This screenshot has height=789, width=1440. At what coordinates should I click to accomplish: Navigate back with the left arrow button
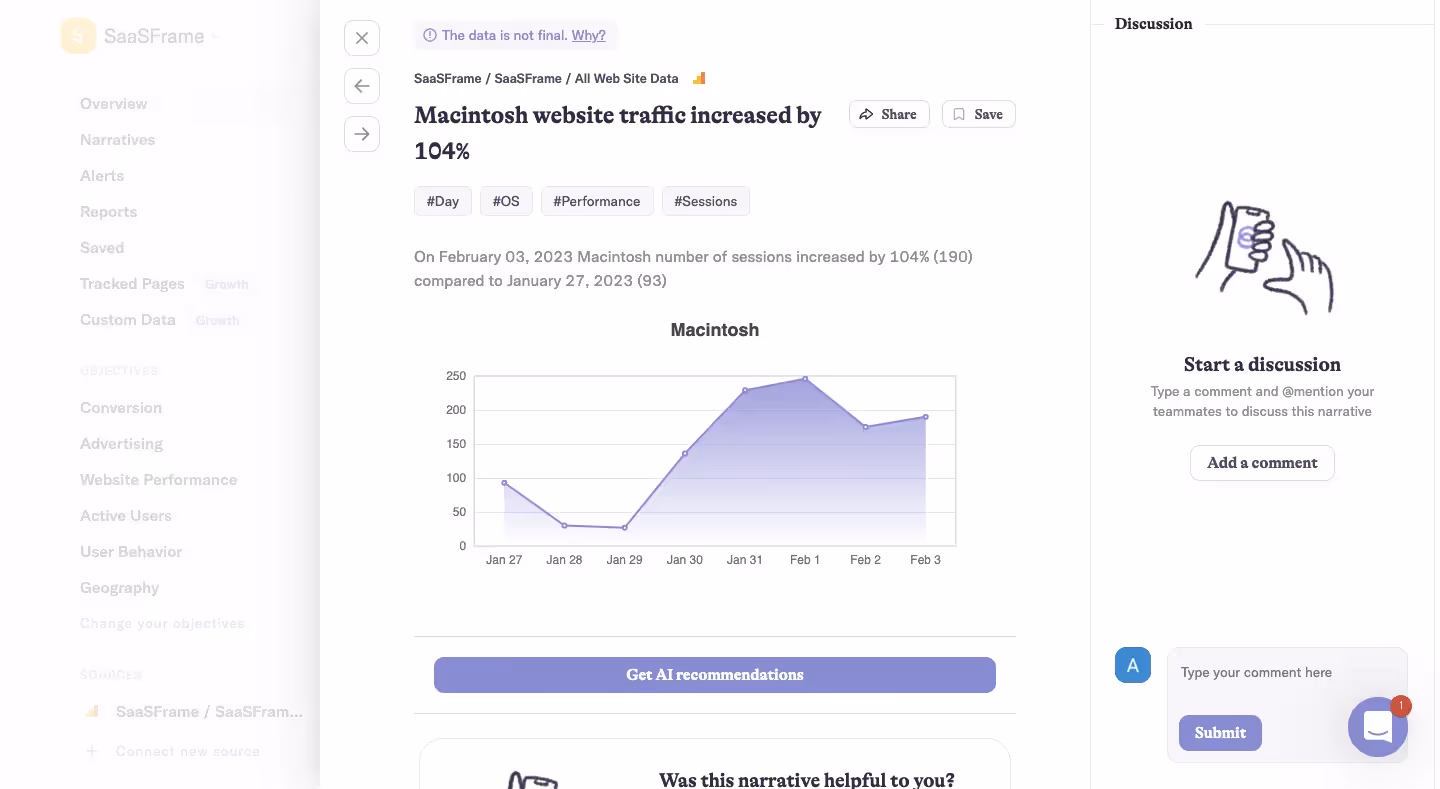coord(362,86)
